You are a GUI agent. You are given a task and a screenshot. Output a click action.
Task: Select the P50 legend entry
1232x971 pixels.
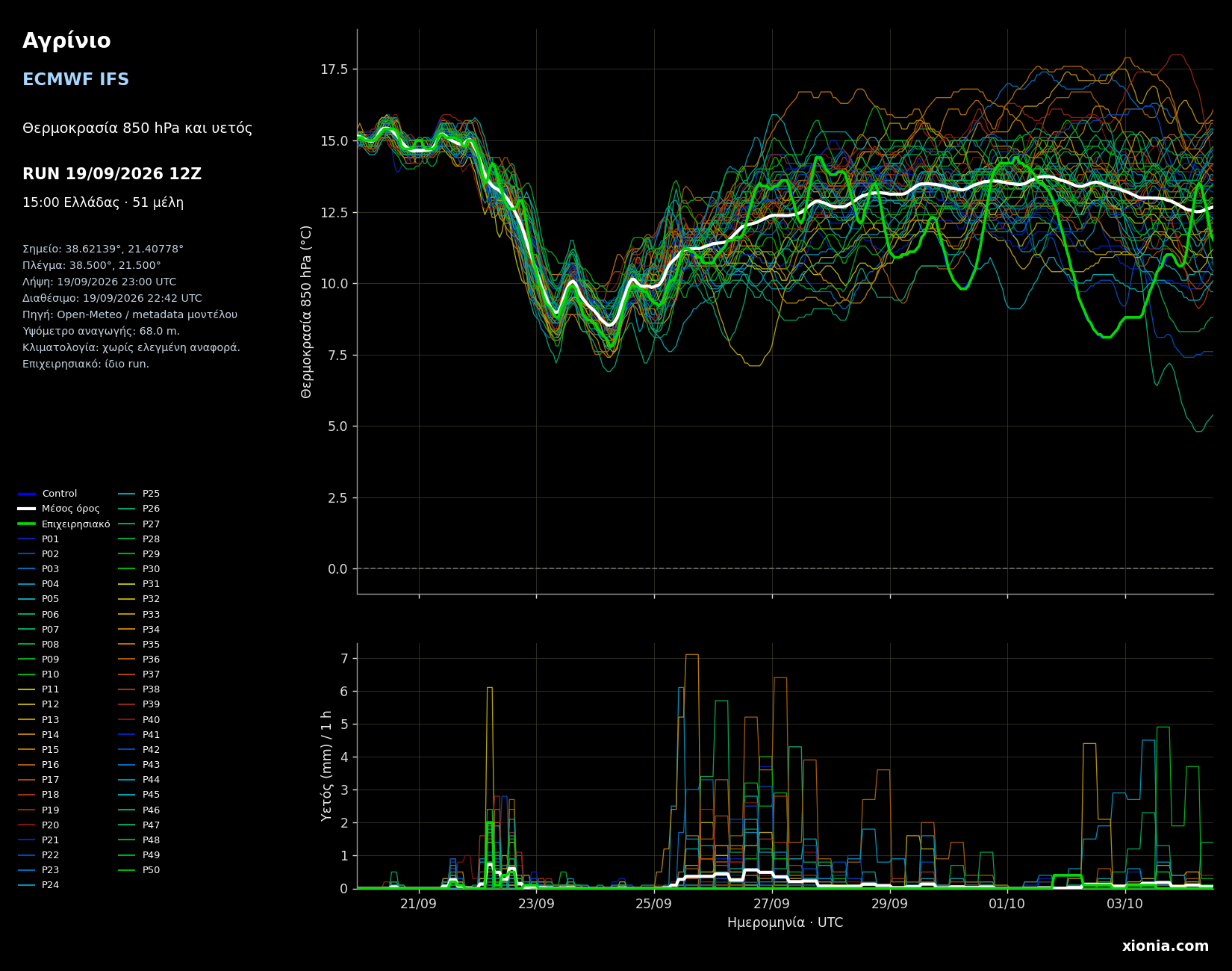(x=140, y=870)
